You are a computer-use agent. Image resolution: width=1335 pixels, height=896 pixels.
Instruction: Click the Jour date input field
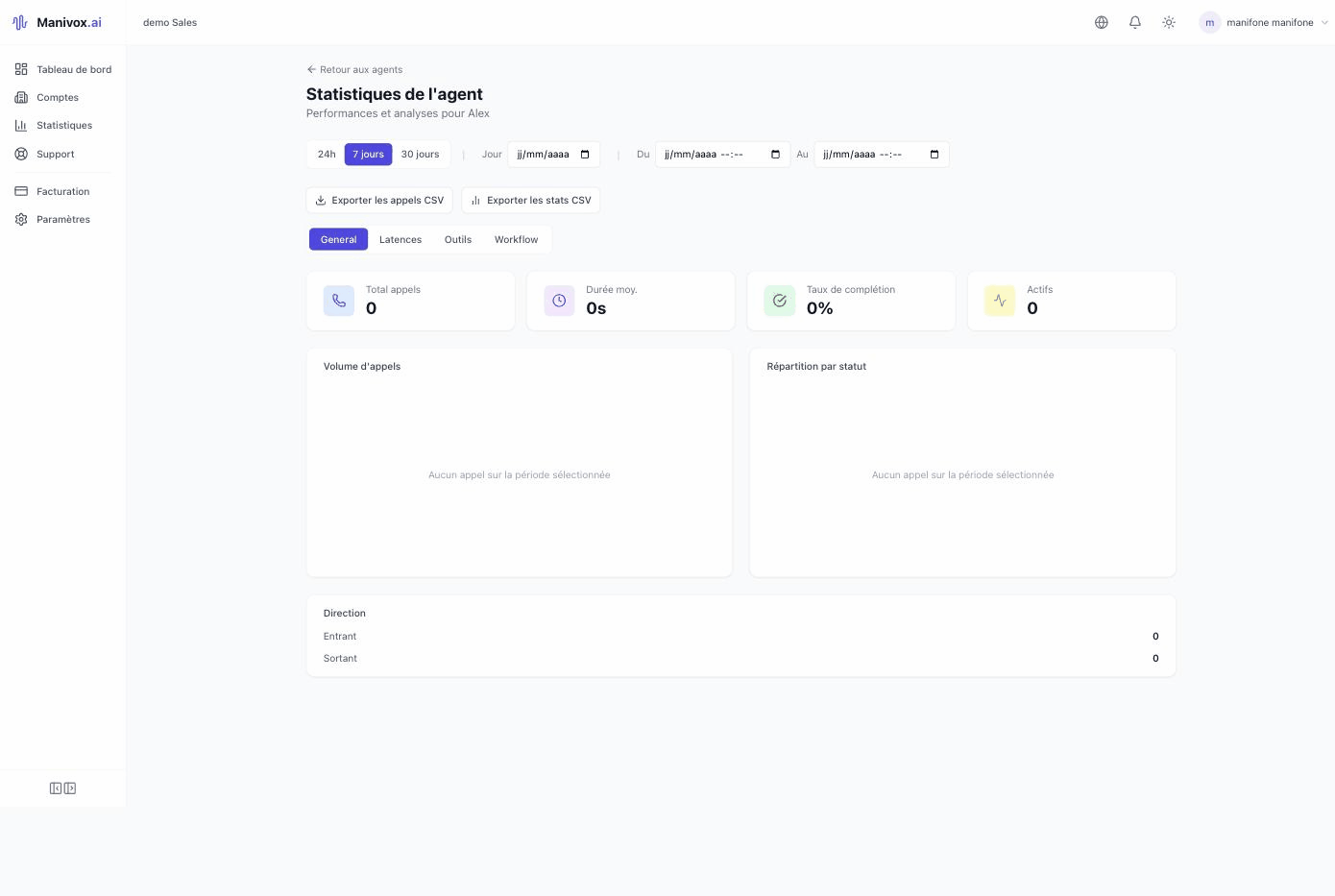click(x=554, y=155)
